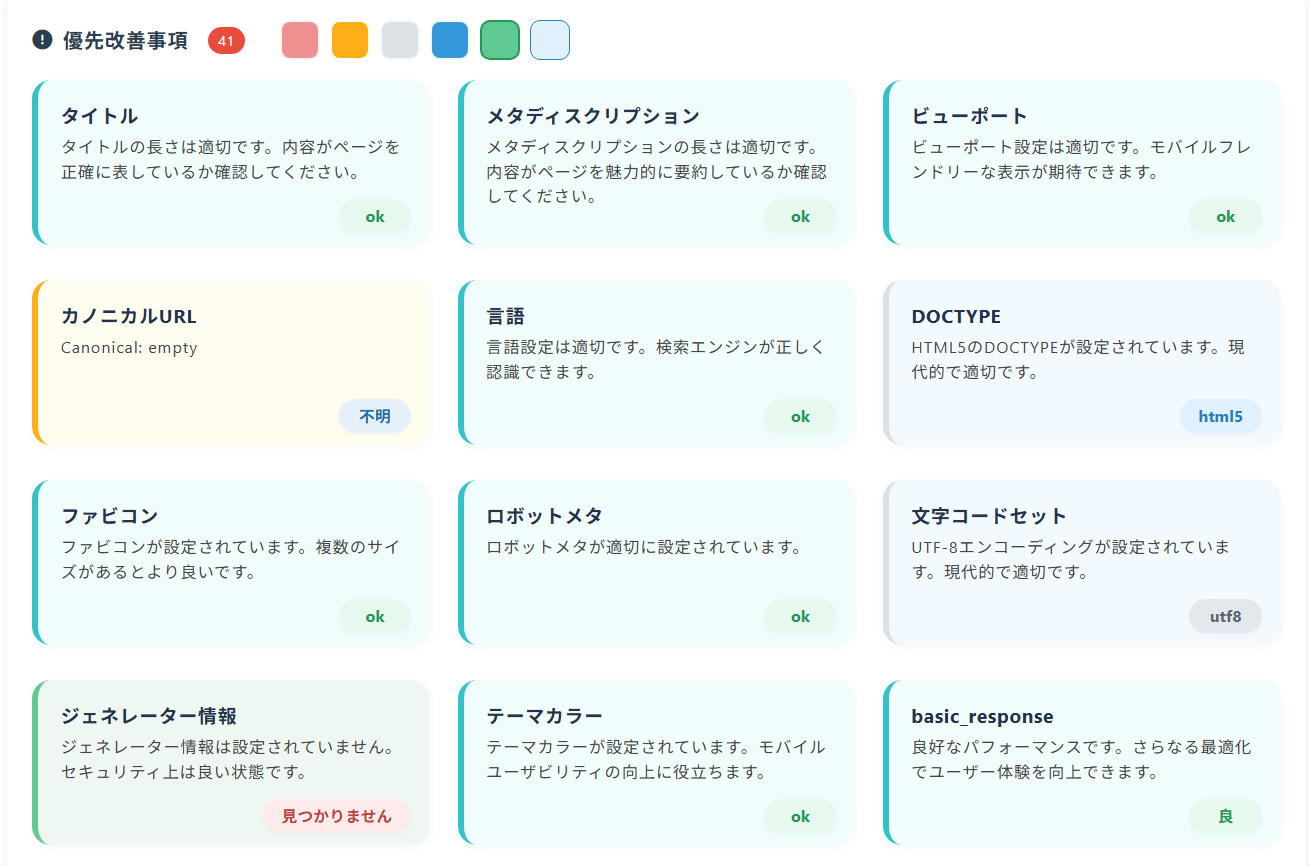Click the utf8 badge on 文字コードセット card
Screen dimensions: 1310x866
point(1225,617)
